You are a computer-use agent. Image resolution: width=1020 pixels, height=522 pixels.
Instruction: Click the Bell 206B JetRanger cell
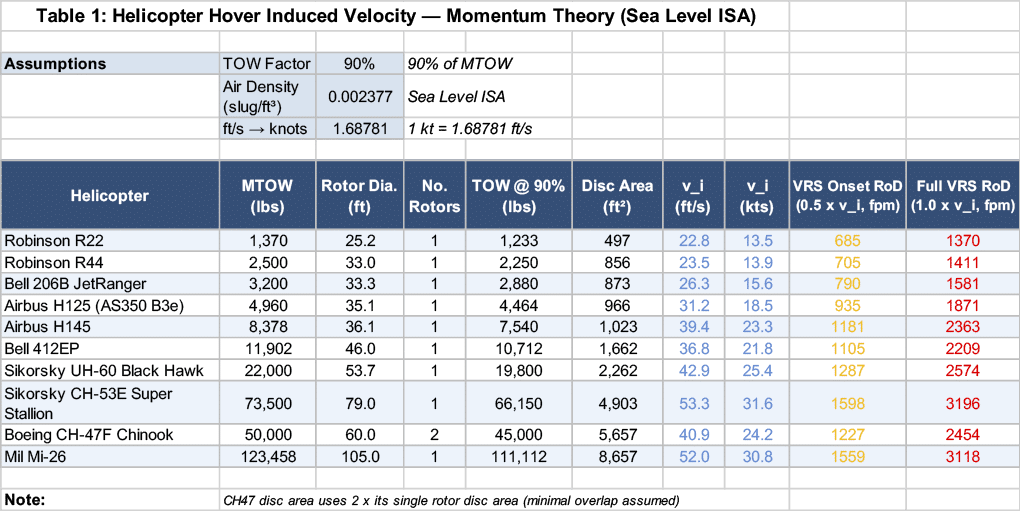[x=111, y=283]
